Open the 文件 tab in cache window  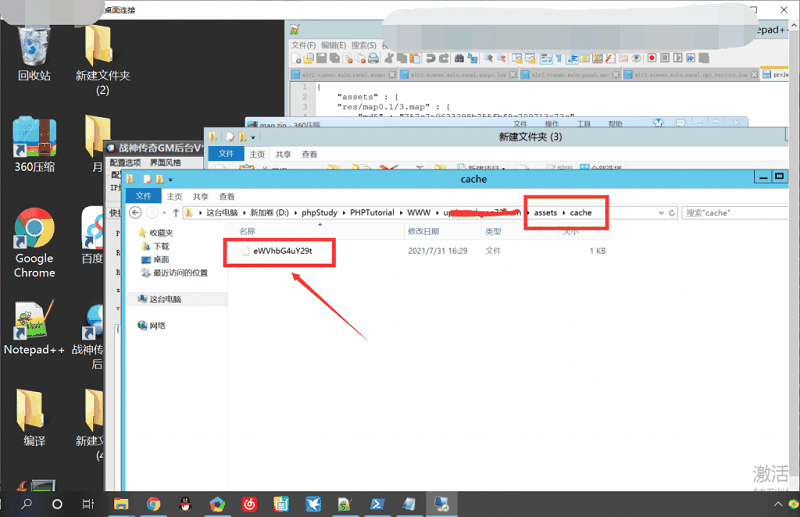point(143,196)
